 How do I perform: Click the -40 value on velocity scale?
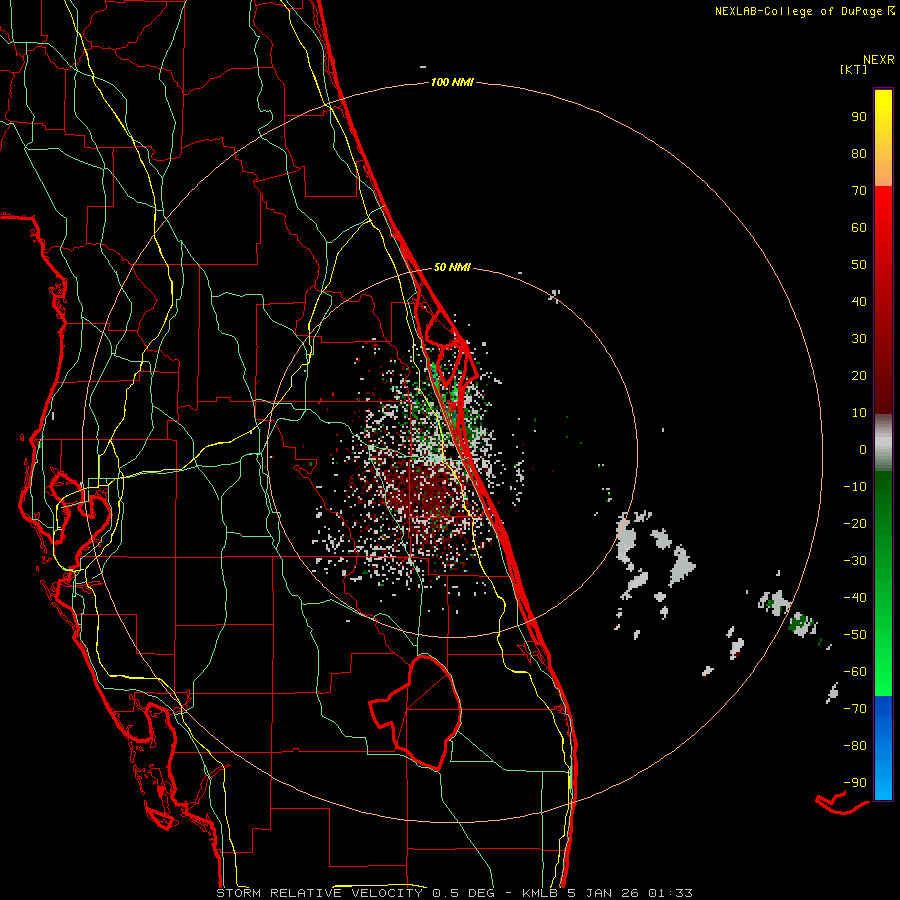click(x=855, y=598)
